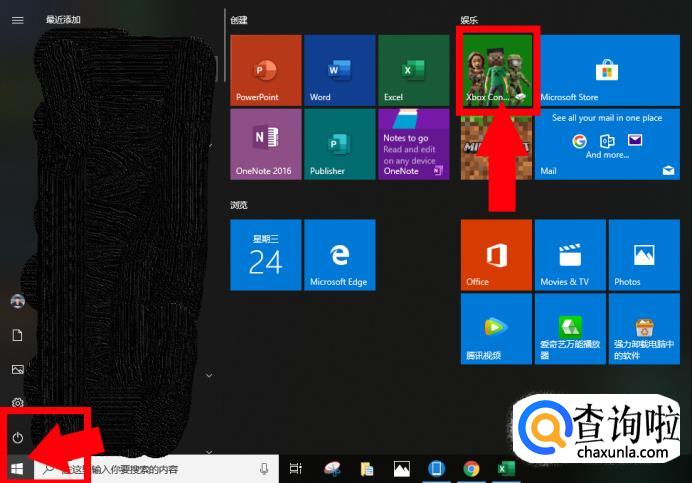Open the PowerPoint tile
The height and width of the screenshot is (483, 692).
[x=266, y=70]
